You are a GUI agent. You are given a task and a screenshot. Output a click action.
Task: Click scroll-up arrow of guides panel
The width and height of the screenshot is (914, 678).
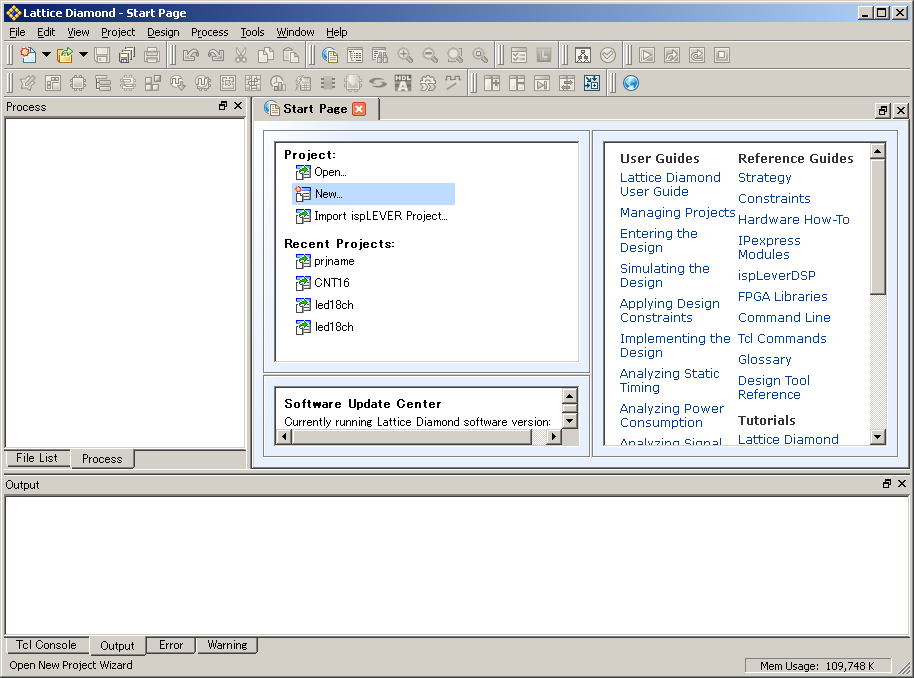coord(877,152)
